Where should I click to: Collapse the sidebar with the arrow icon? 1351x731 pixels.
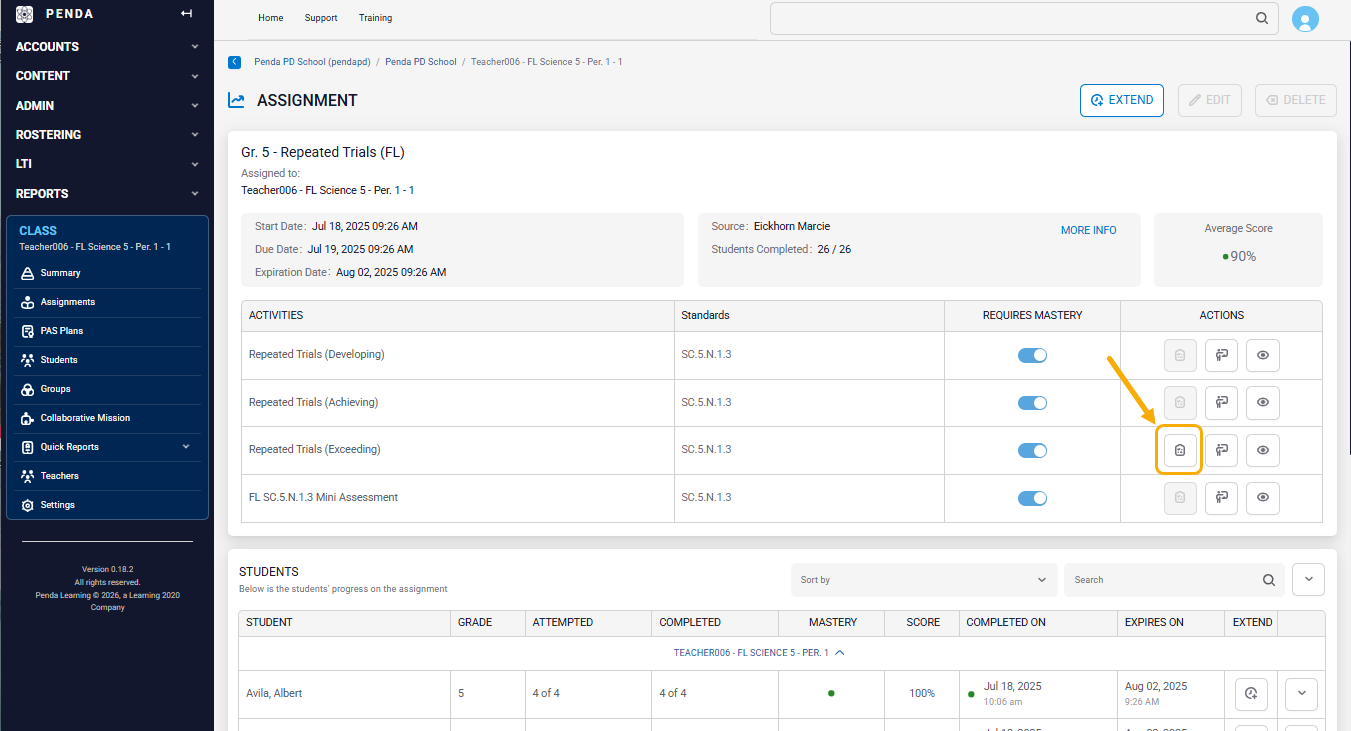(x=186, y=14)
